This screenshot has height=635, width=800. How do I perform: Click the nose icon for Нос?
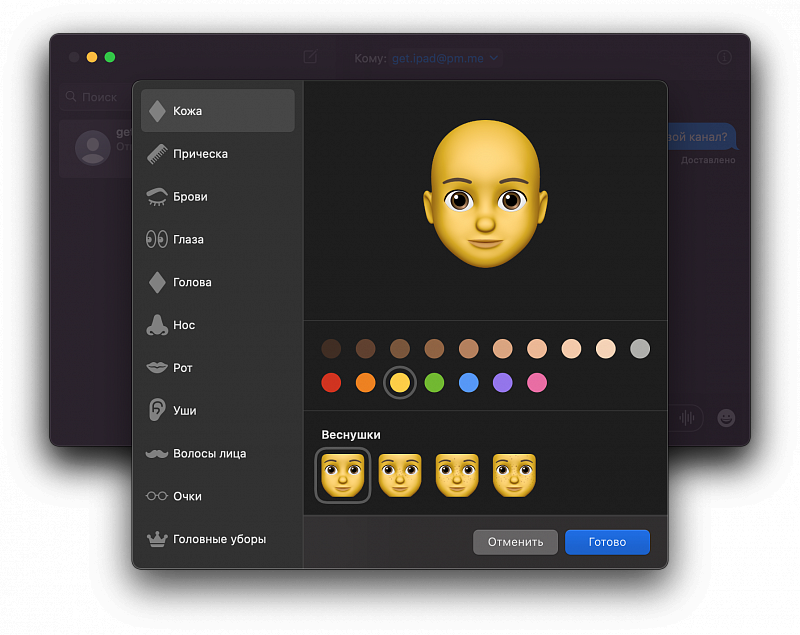pos(157,325)
